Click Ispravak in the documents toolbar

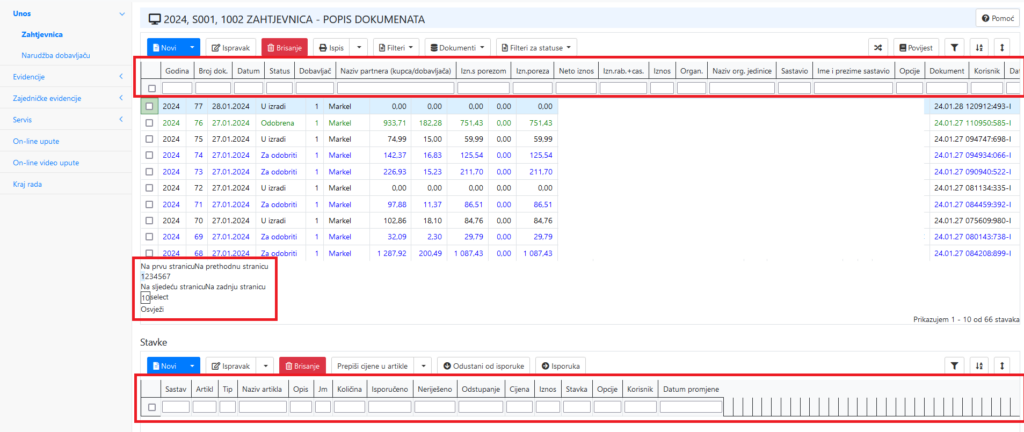click(x=231, y=48)
